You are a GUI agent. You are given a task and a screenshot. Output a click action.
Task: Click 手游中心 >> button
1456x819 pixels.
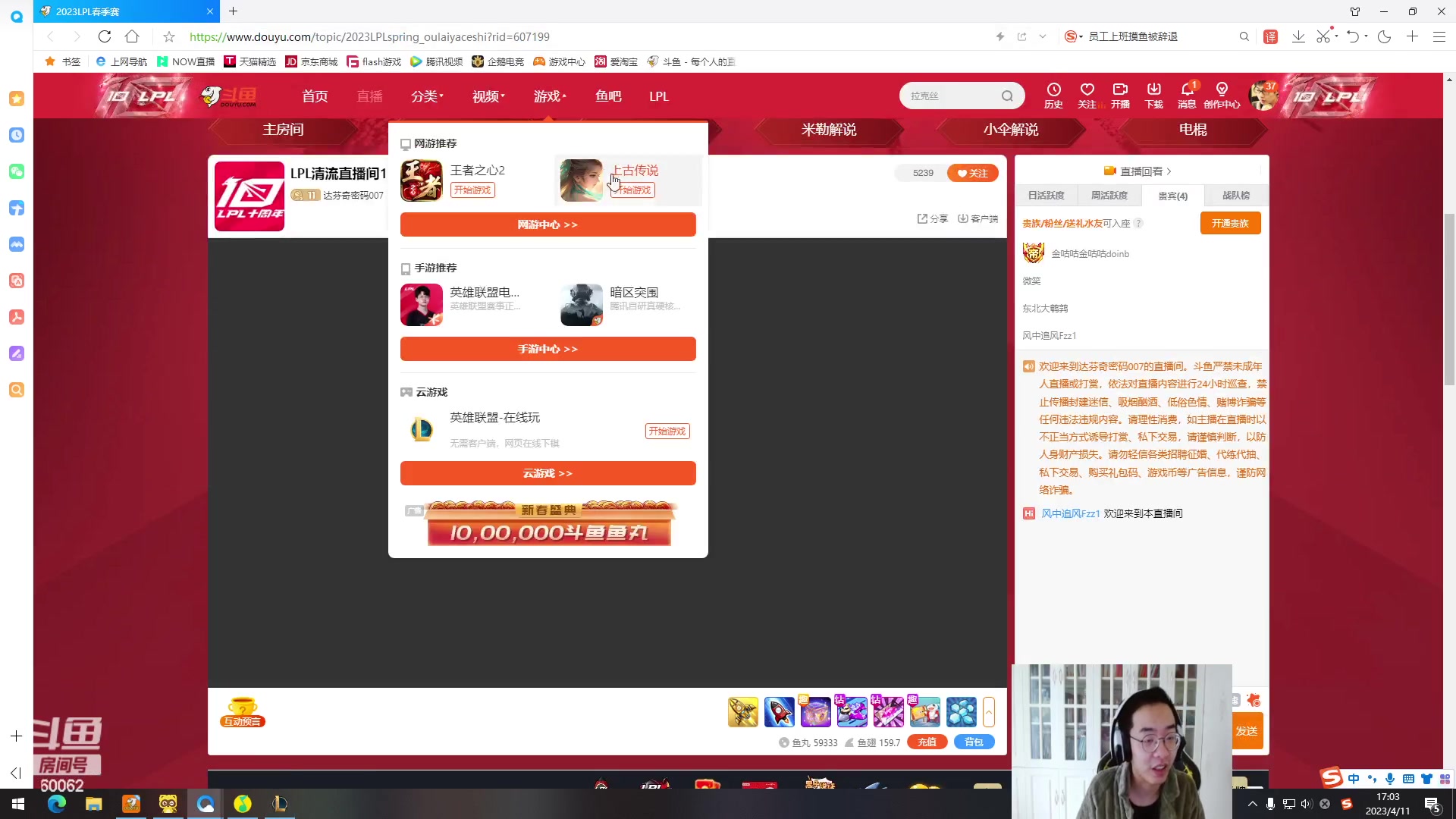[548, 349]
